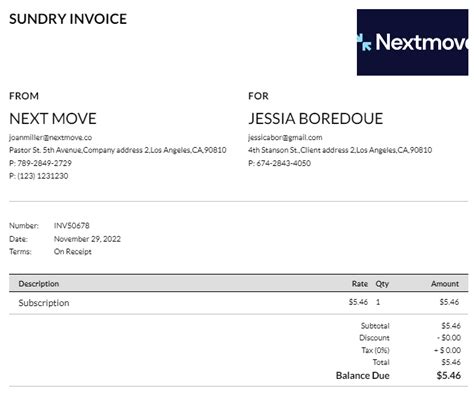The image size is (474, 395).
Task: Click the FOR section label
Action: point(258,96)
